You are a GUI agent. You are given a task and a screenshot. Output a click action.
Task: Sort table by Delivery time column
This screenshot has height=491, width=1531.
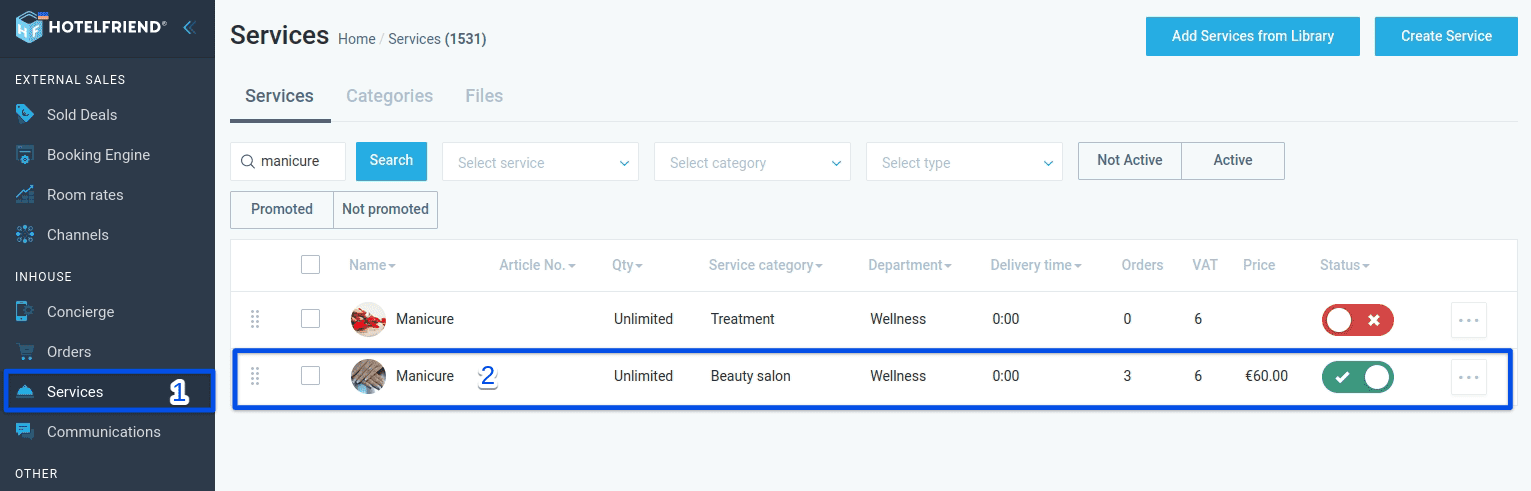[1037, 265]
